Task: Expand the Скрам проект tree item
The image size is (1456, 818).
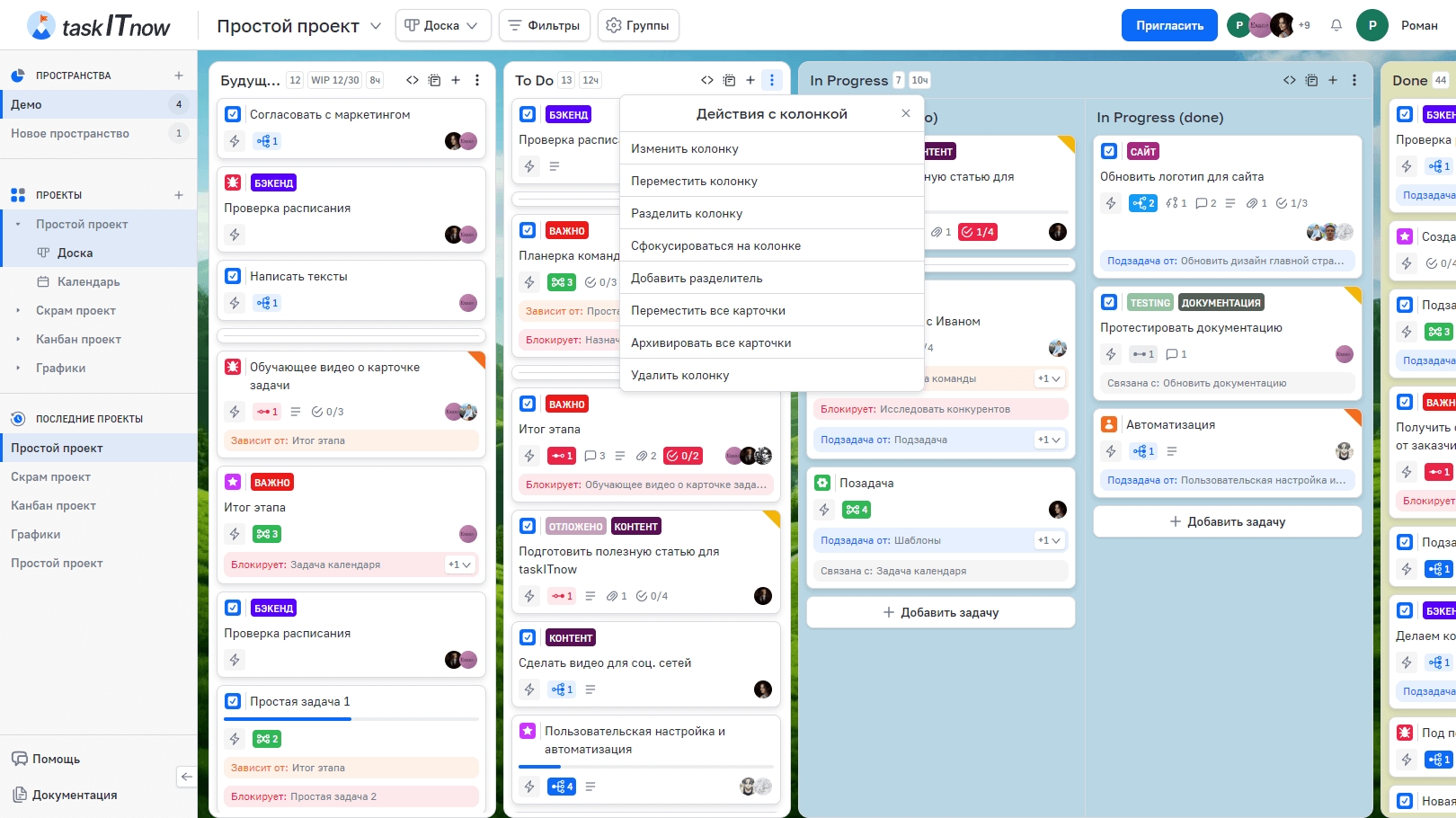Action: pos(18,311)
